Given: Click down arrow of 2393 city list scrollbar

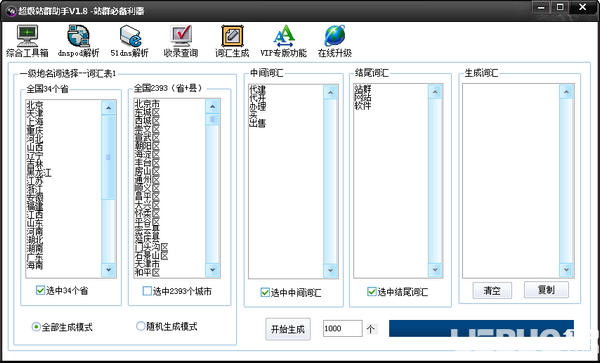Looking at the screenshot, I should click(x=212, y=270).
